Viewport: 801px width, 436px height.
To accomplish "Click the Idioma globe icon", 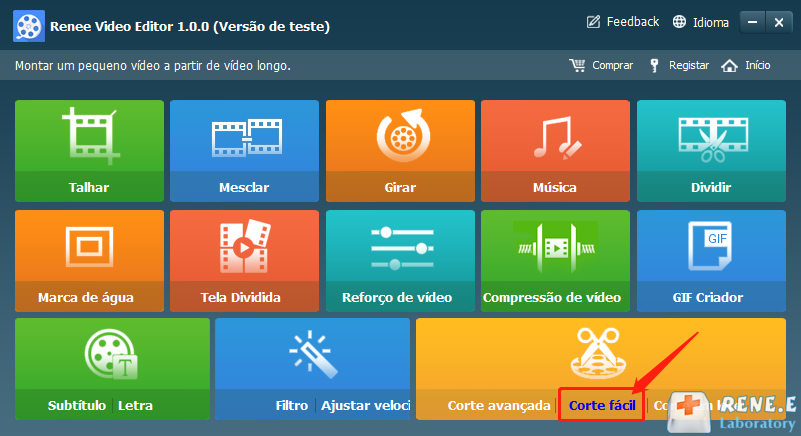I will [679, 22].
